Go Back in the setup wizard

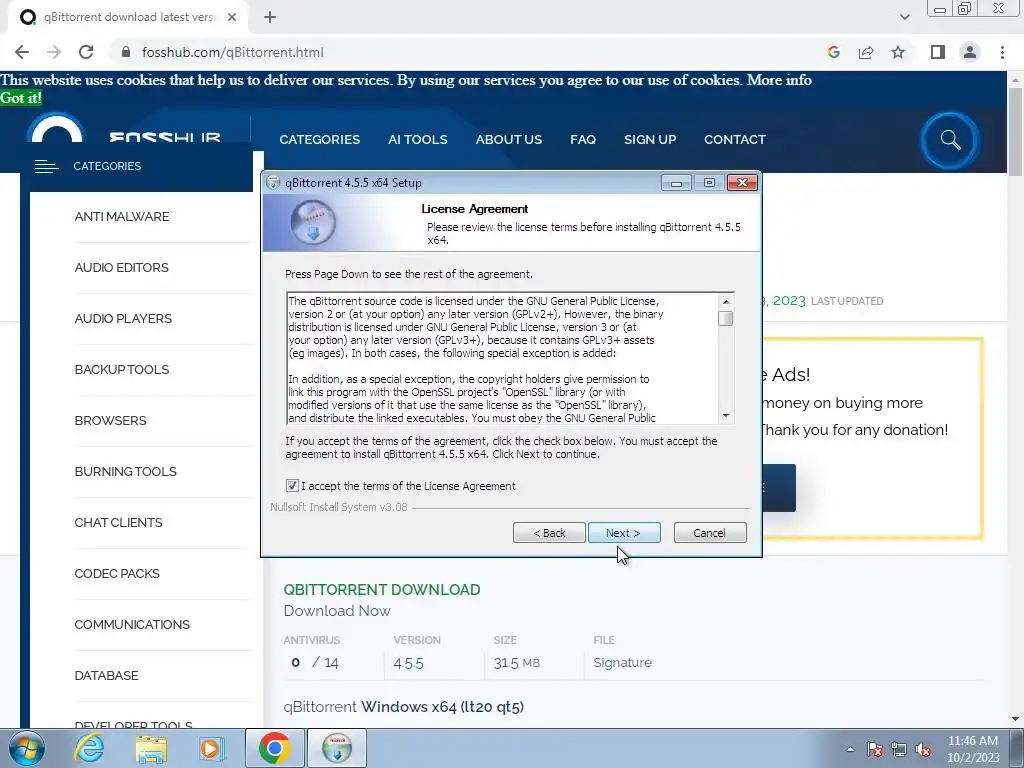pyautogui.click(x=549, y=533)
